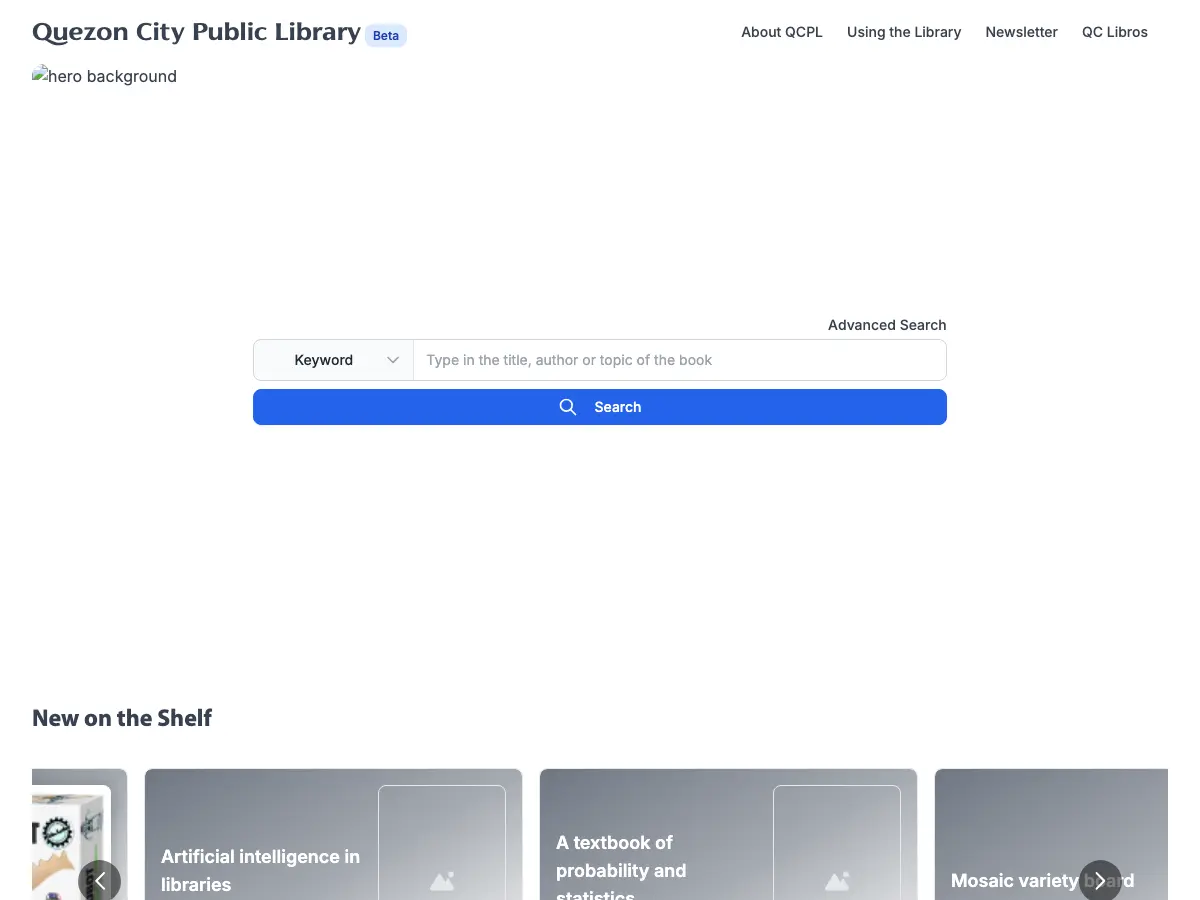Viewport: 1200px width, 900px height.
Task: Click the New on the Shelf heading
Action: [x=122, y=718]
